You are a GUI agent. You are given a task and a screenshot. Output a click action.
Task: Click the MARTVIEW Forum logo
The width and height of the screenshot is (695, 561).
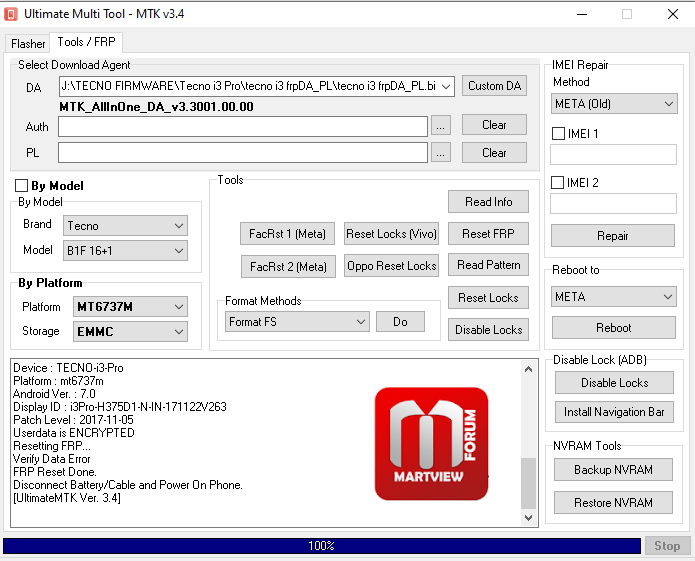click(431, 444)
